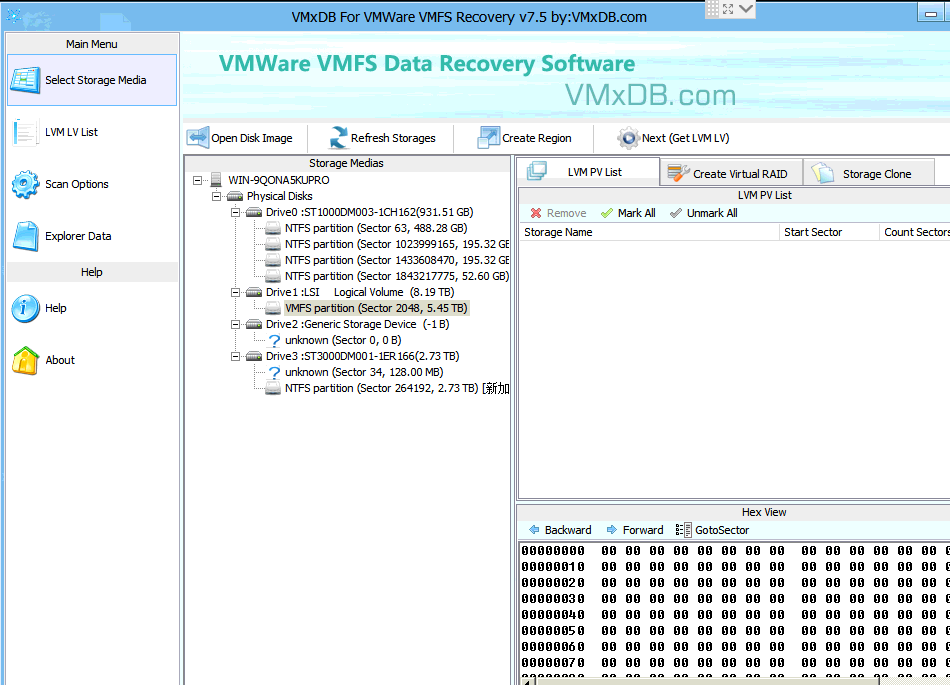The height and width of the screenshot is (685, 950).
Task: Collapse the Drive0 ST1000DM003 node
Action: [236, 212]
